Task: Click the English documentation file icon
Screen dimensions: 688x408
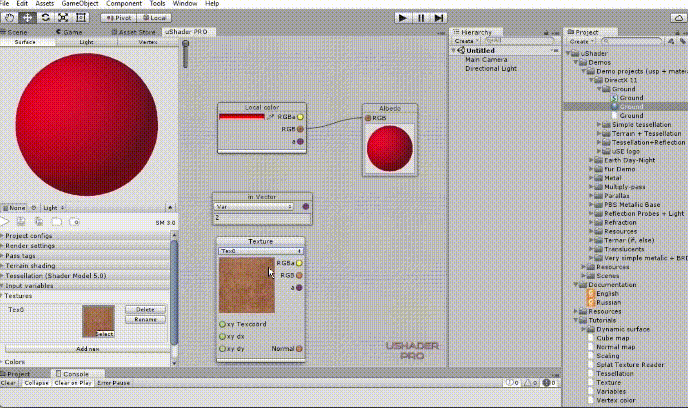Action: click(x=591, y=293)
